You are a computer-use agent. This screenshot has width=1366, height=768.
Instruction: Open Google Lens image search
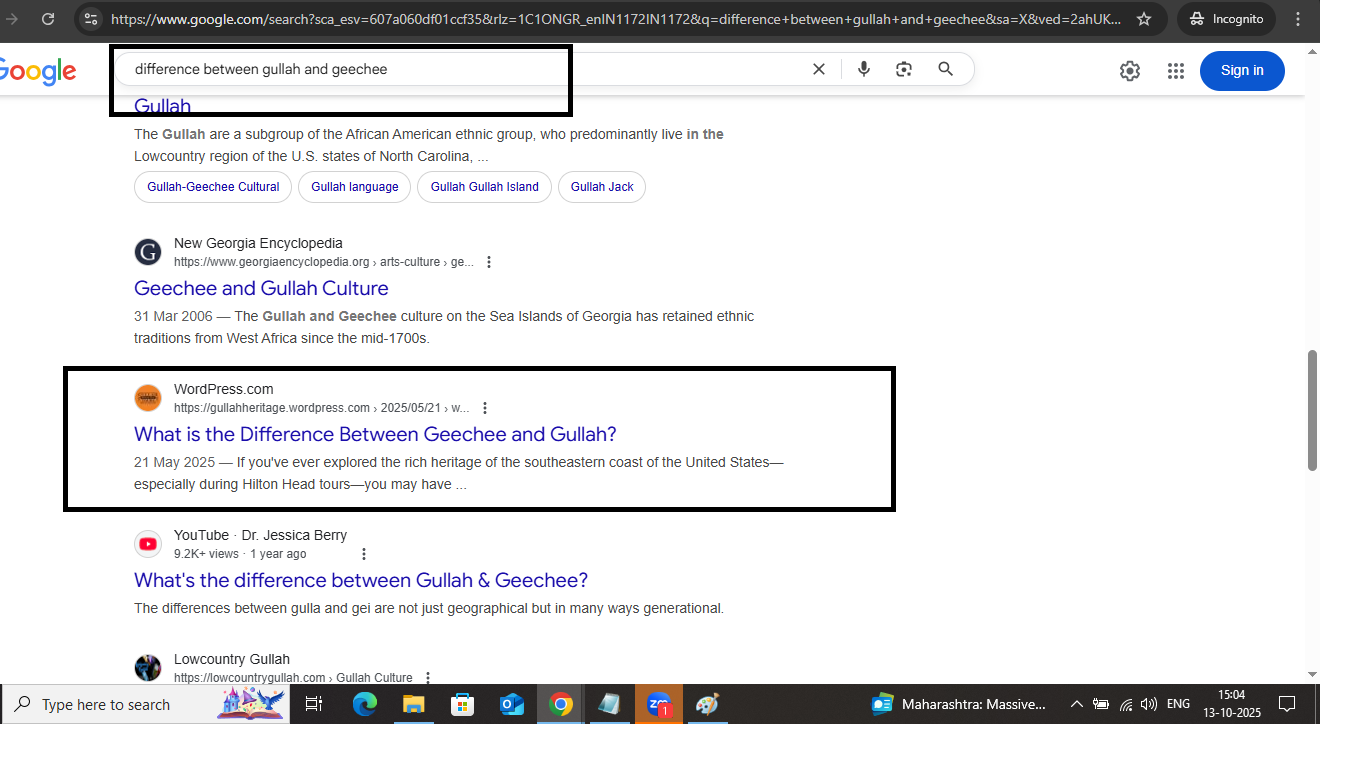[904, 68]
